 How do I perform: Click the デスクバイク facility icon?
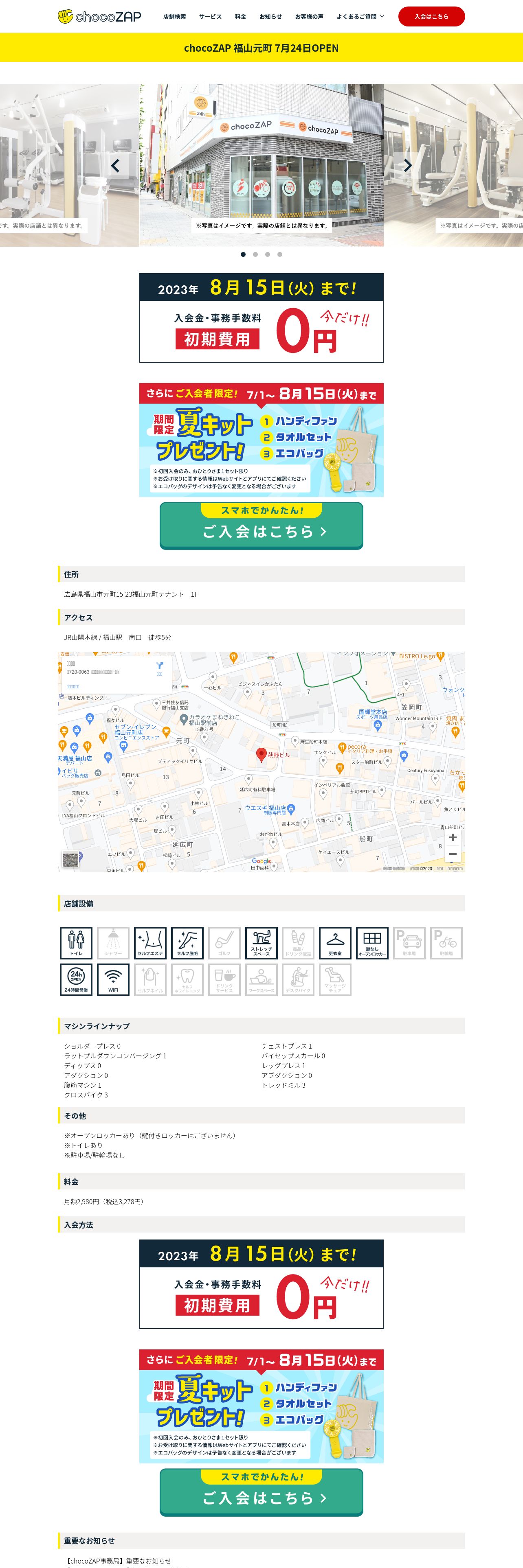(298, 979)
